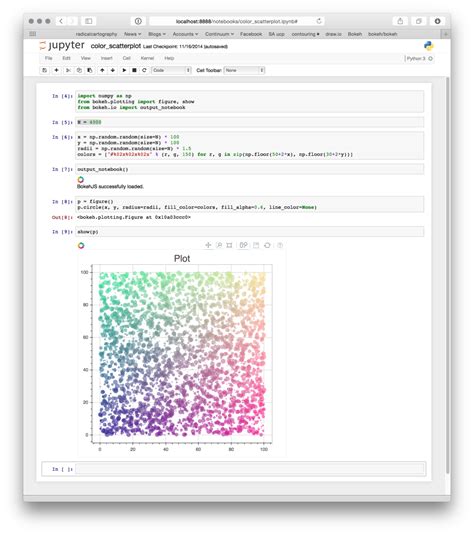The height and width of the screenshot is (535, 474).
Task: Click Bokeh logo above the plot
Action: click(81, 245)
